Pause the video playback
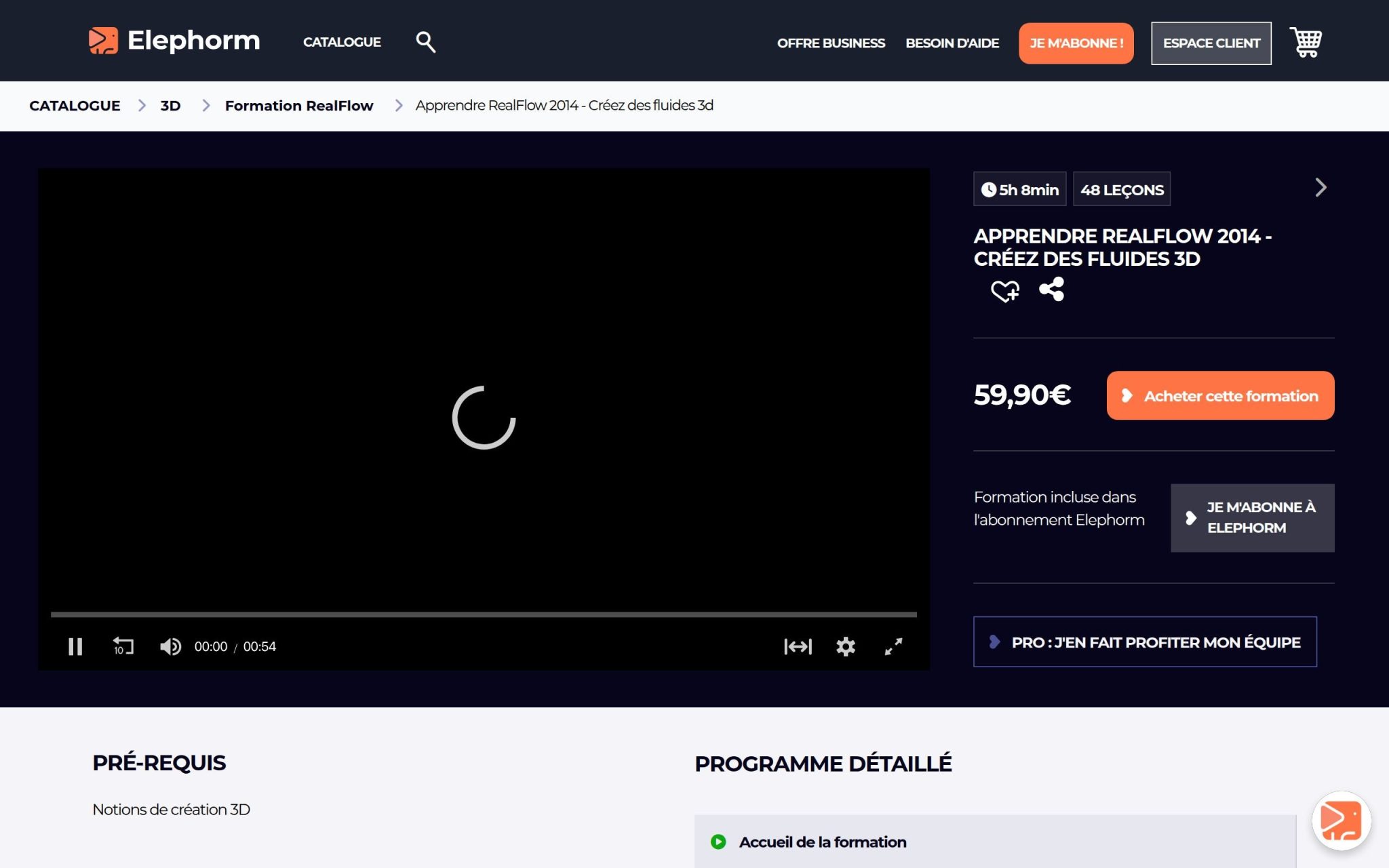Image resolution: width=1389 pixels, height=868 pixels. 75,646
